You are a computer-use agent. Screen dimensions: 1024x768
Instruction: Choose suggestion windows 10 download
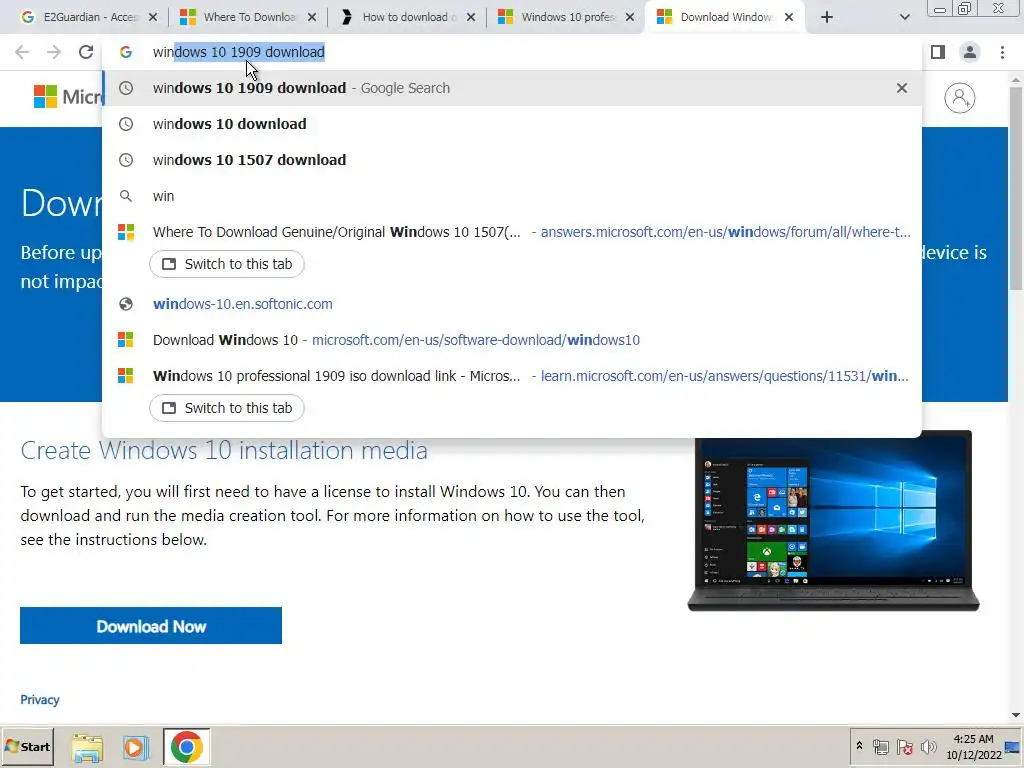(512, 124)
